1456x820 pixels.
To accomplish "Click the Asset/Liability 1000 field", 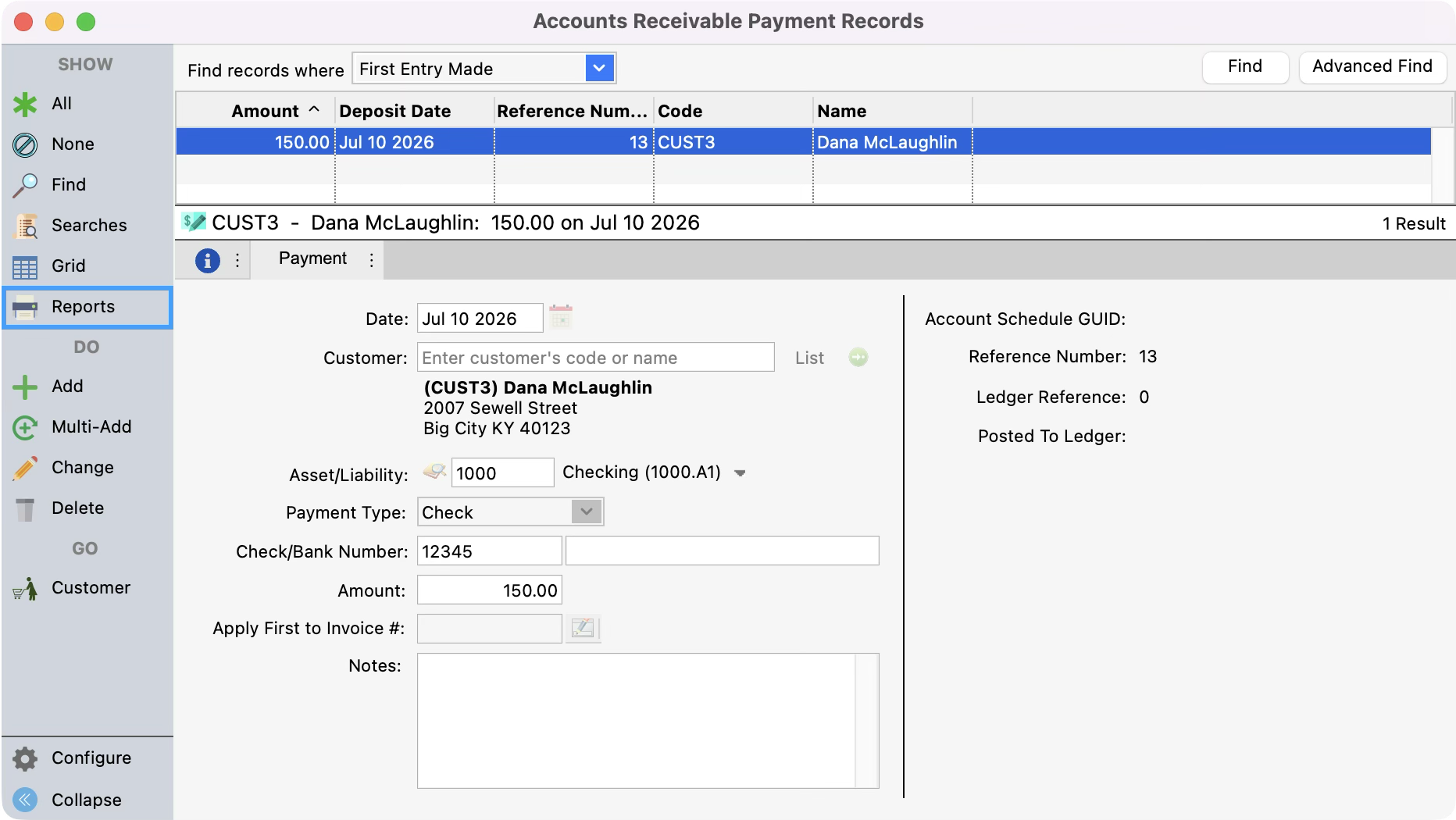I will [502, 473].
